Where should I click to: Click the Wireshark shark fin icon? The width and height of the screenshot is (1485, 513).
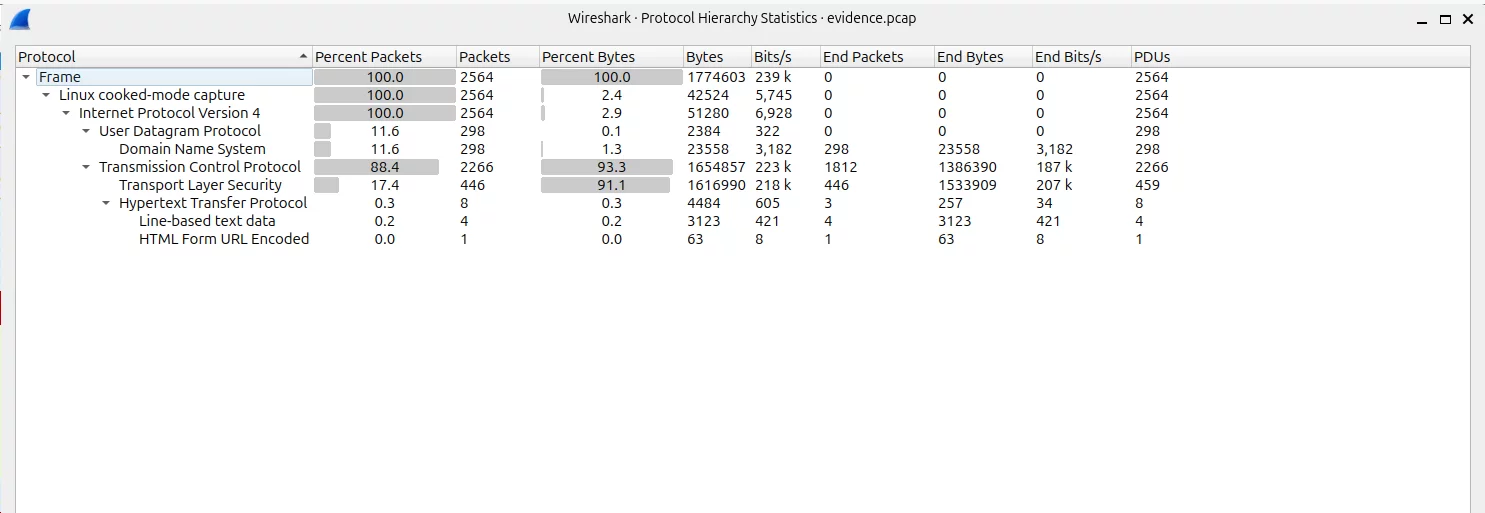(x=19, y=19)
